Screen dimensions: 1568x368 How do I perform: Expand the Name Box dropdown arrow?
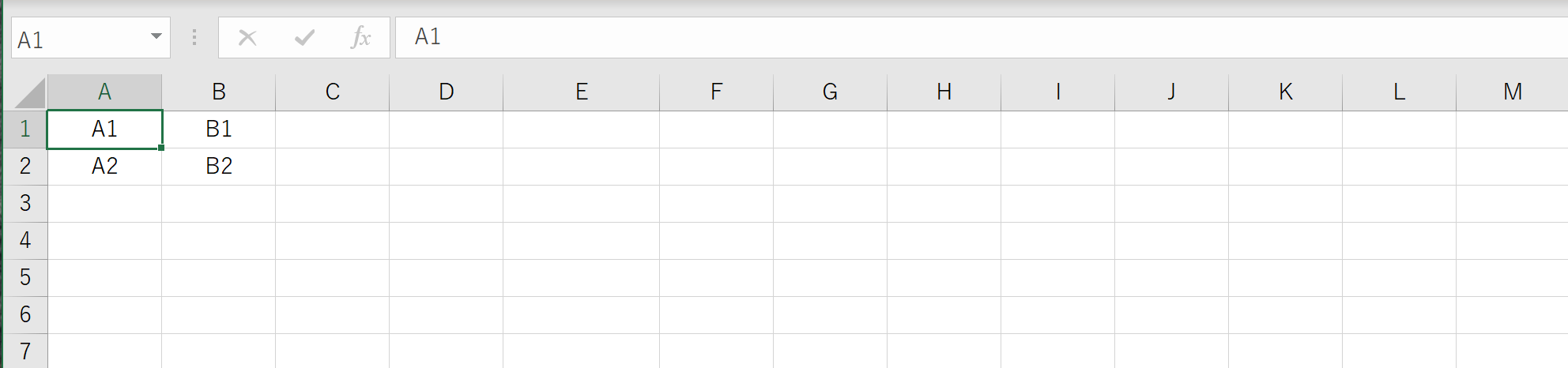156,36
